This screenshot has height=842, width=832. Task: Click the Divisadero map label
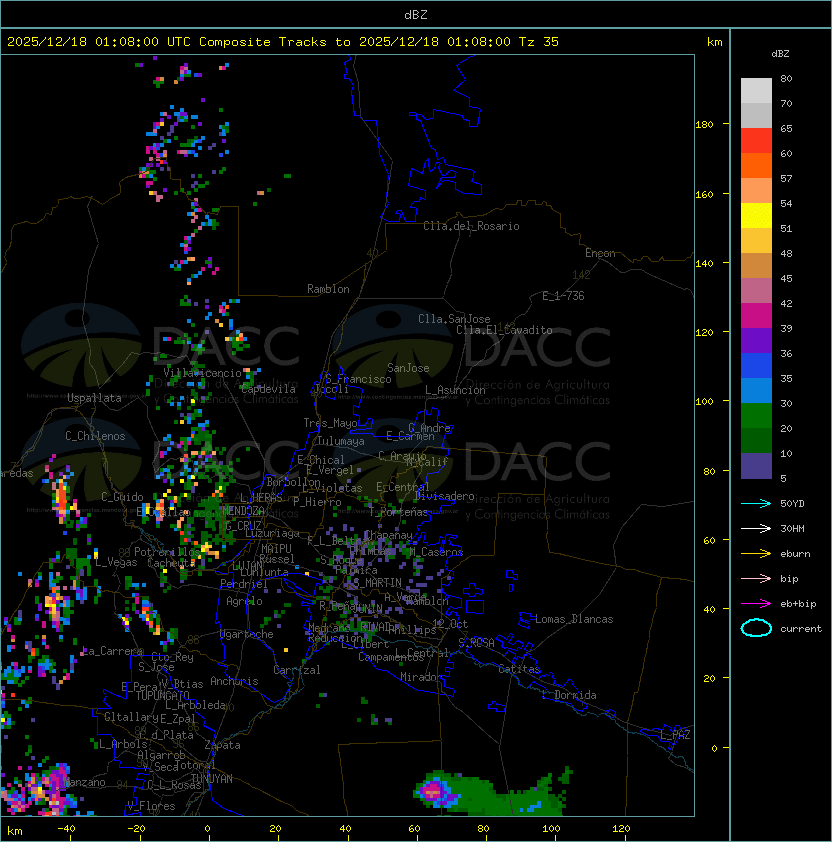(444, 496)
